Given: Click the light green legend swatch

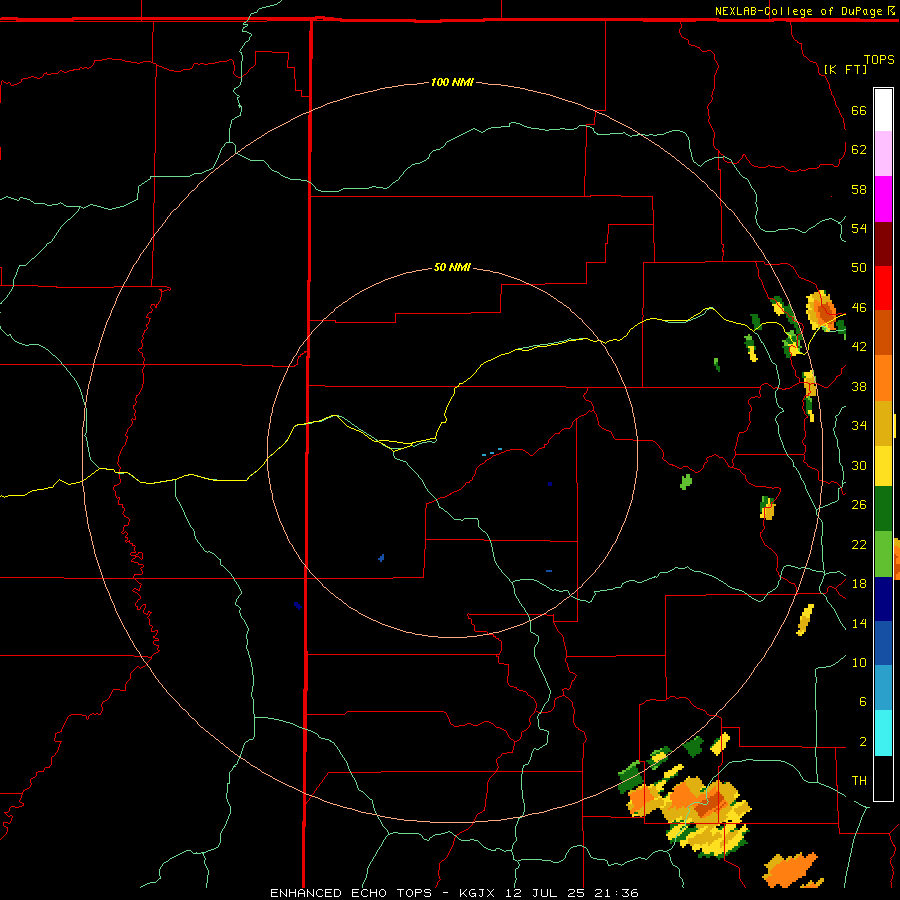Looking at the screenshot, I should (883, 554).
